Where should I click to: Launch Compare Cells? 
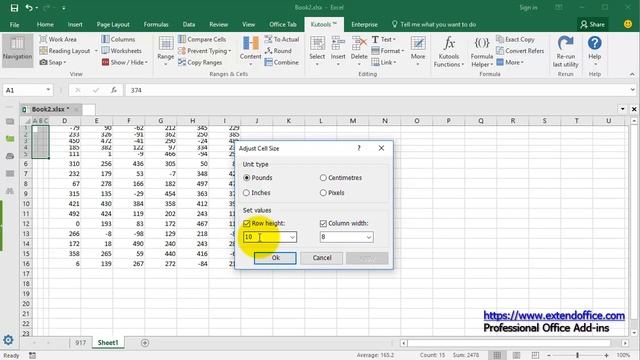tap(202, 39)
